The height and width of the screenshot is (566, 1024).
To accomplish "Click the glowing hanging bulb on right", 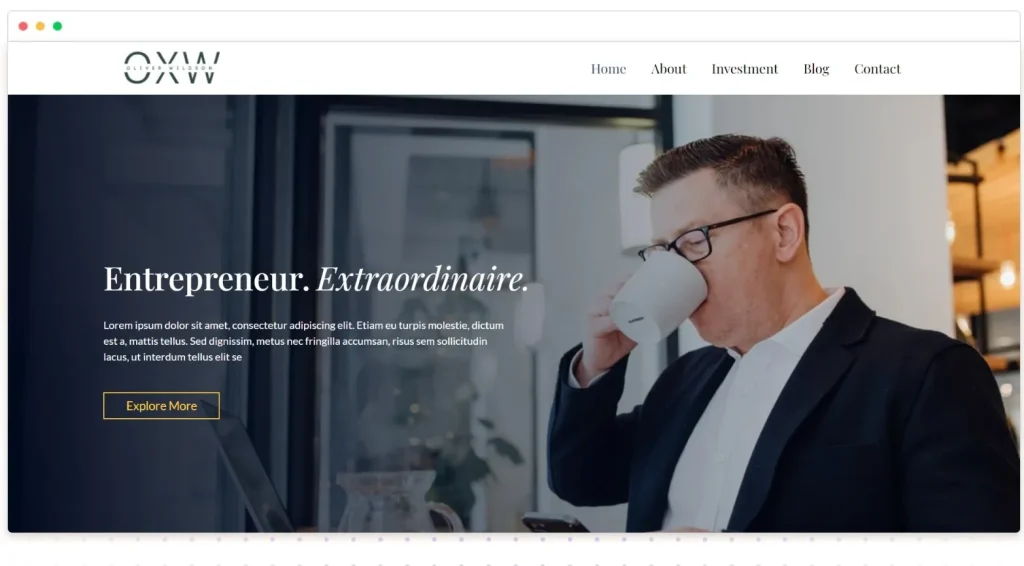I will pyautogui.click(x=1006, y=274).
